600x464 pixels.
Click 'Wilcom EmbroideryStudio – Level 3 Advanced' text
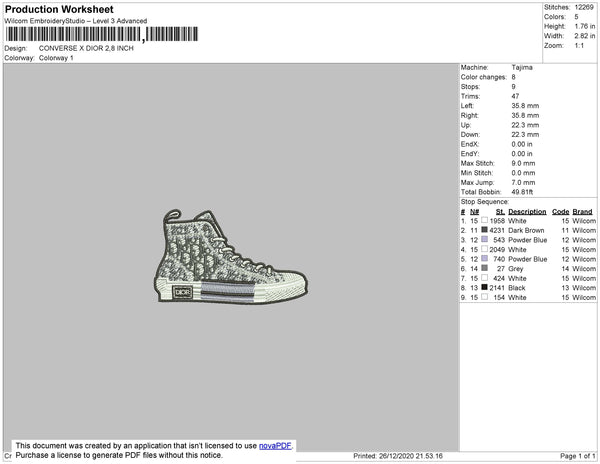[x=75, y=21]
